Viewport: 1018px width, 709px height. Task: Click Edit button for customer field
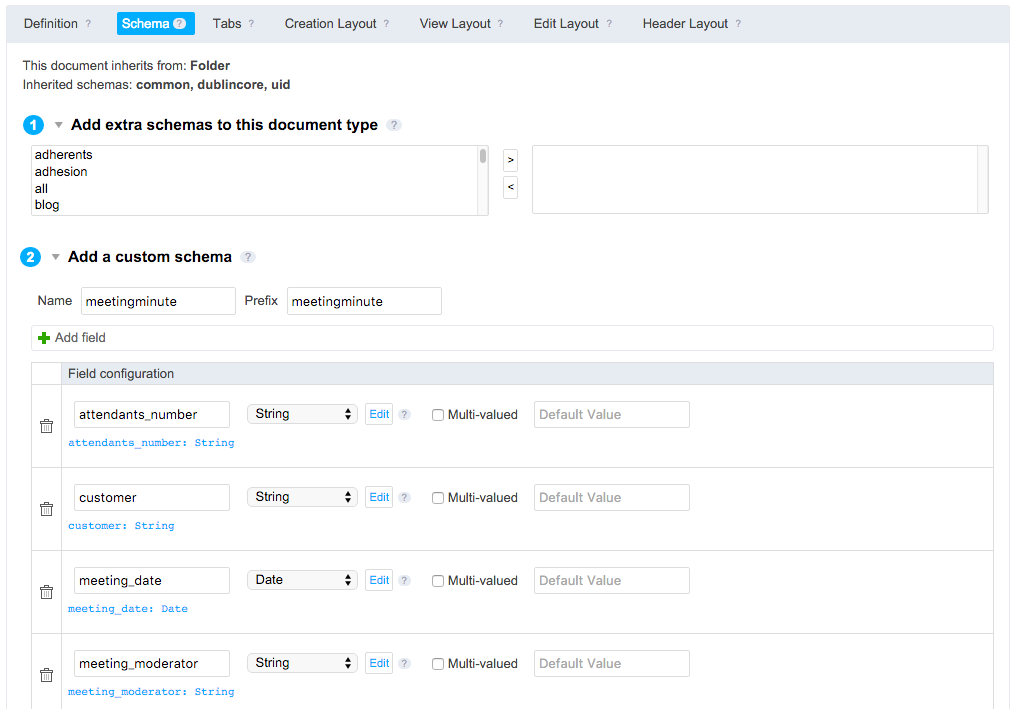379,497
